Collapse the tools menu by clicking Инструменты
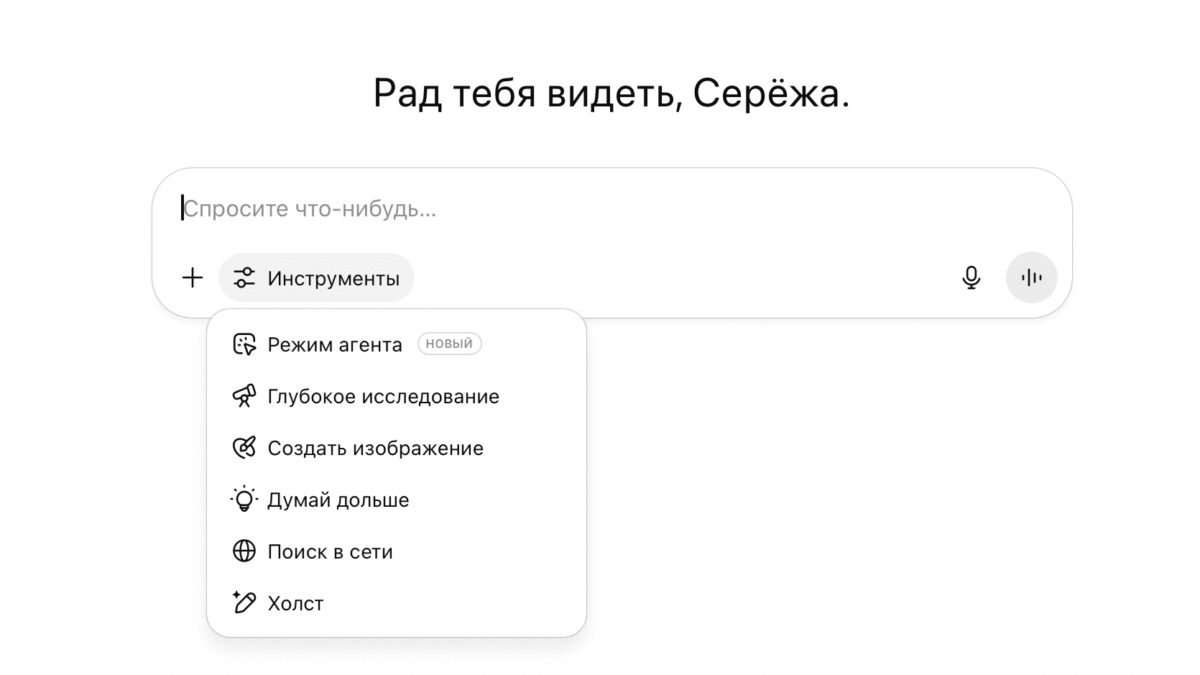Viewport: 1200px width, 675px height. pos(316,278)
